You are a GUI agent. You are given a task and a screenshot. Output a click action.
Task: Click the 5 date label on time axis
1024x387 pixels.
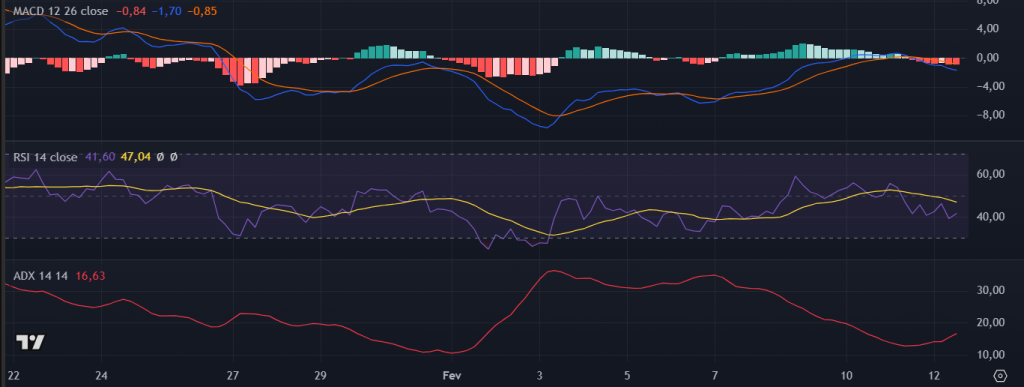(x=627, y=376)
